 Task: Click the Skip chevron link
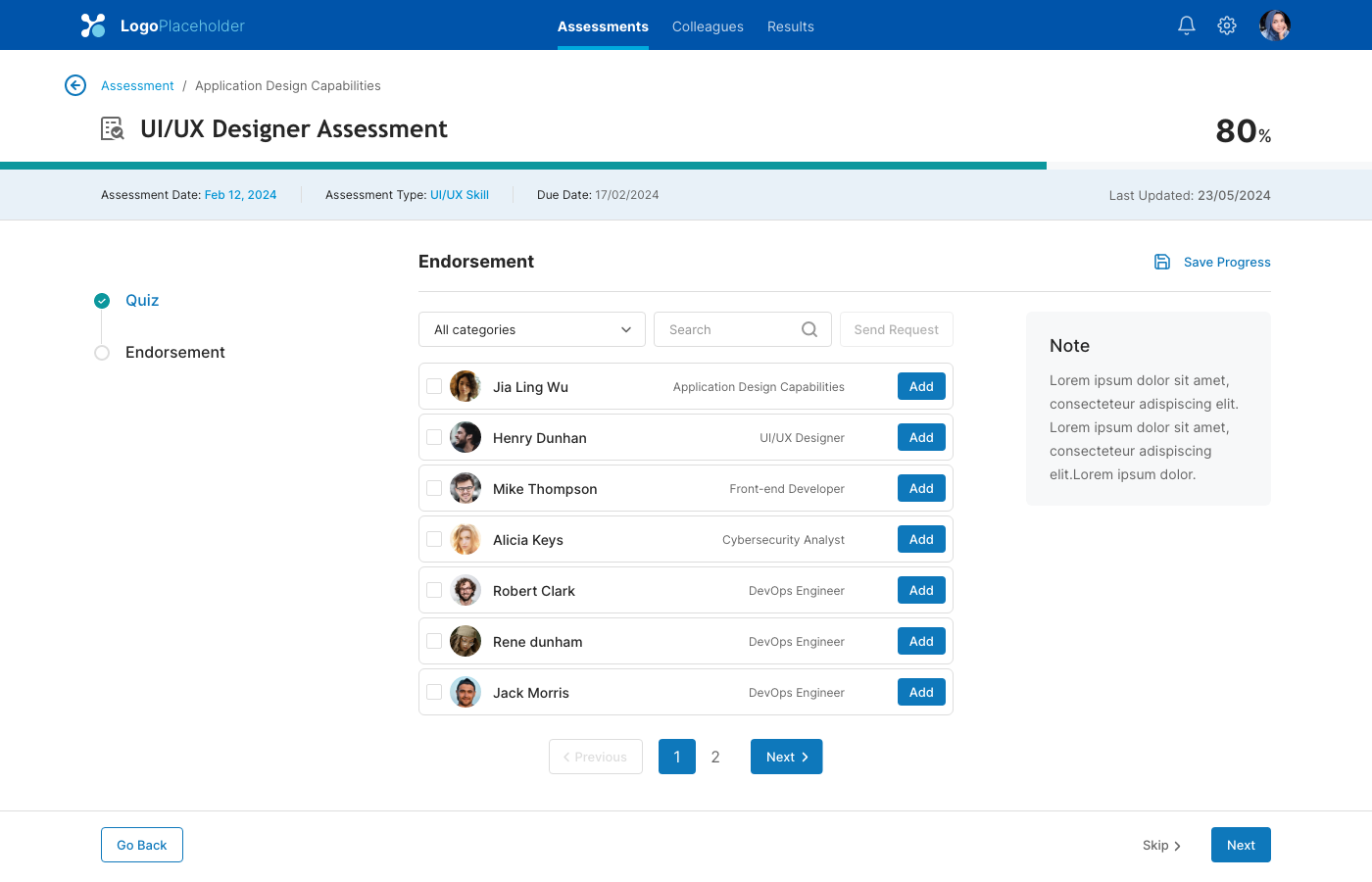pos(1161,845)
